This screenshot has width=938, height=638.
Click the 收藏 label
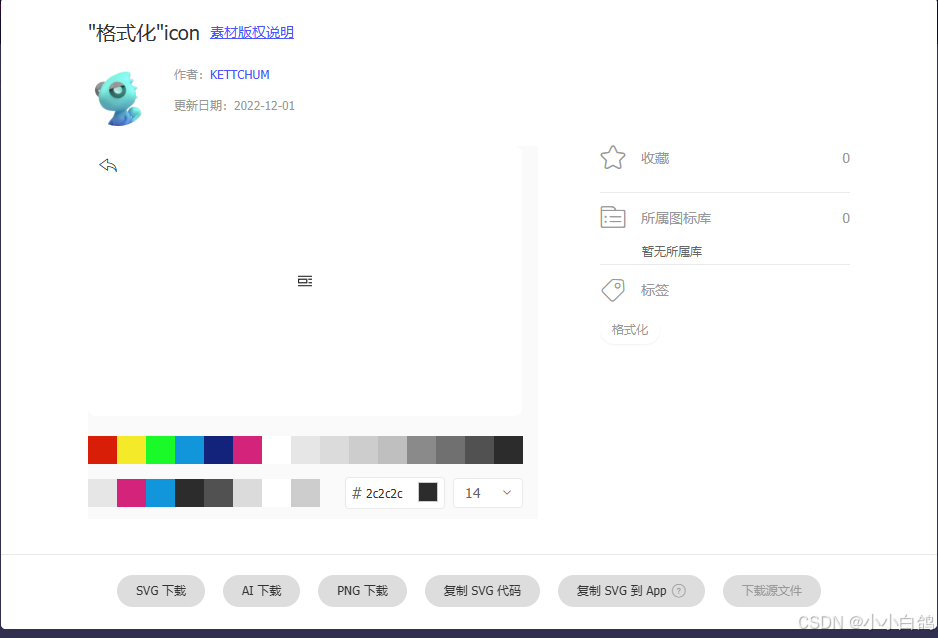pos(655,158)
